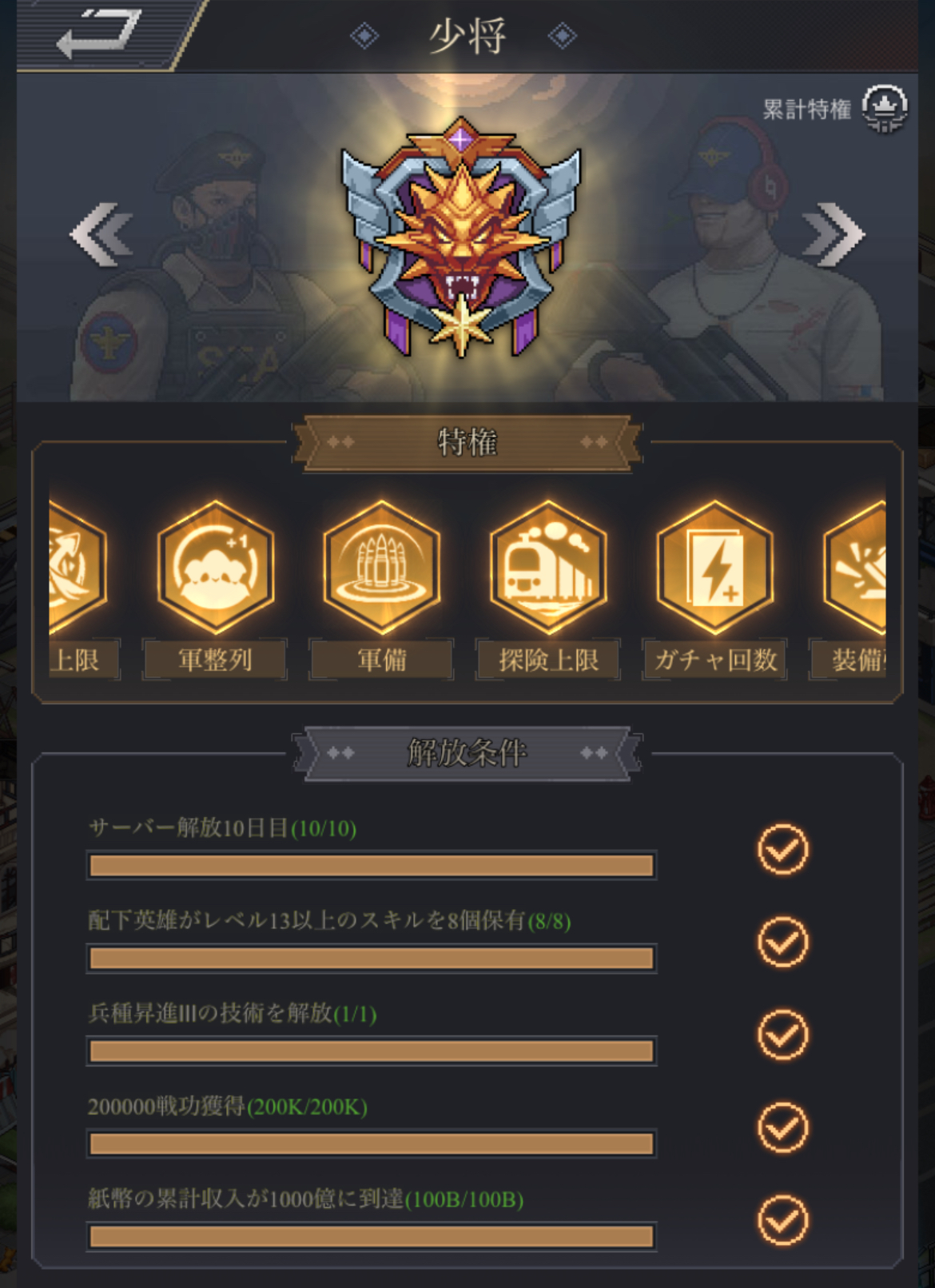
Task: Click the 特権 section header banner
Action: pyautogui.click(x=467, y=442)
